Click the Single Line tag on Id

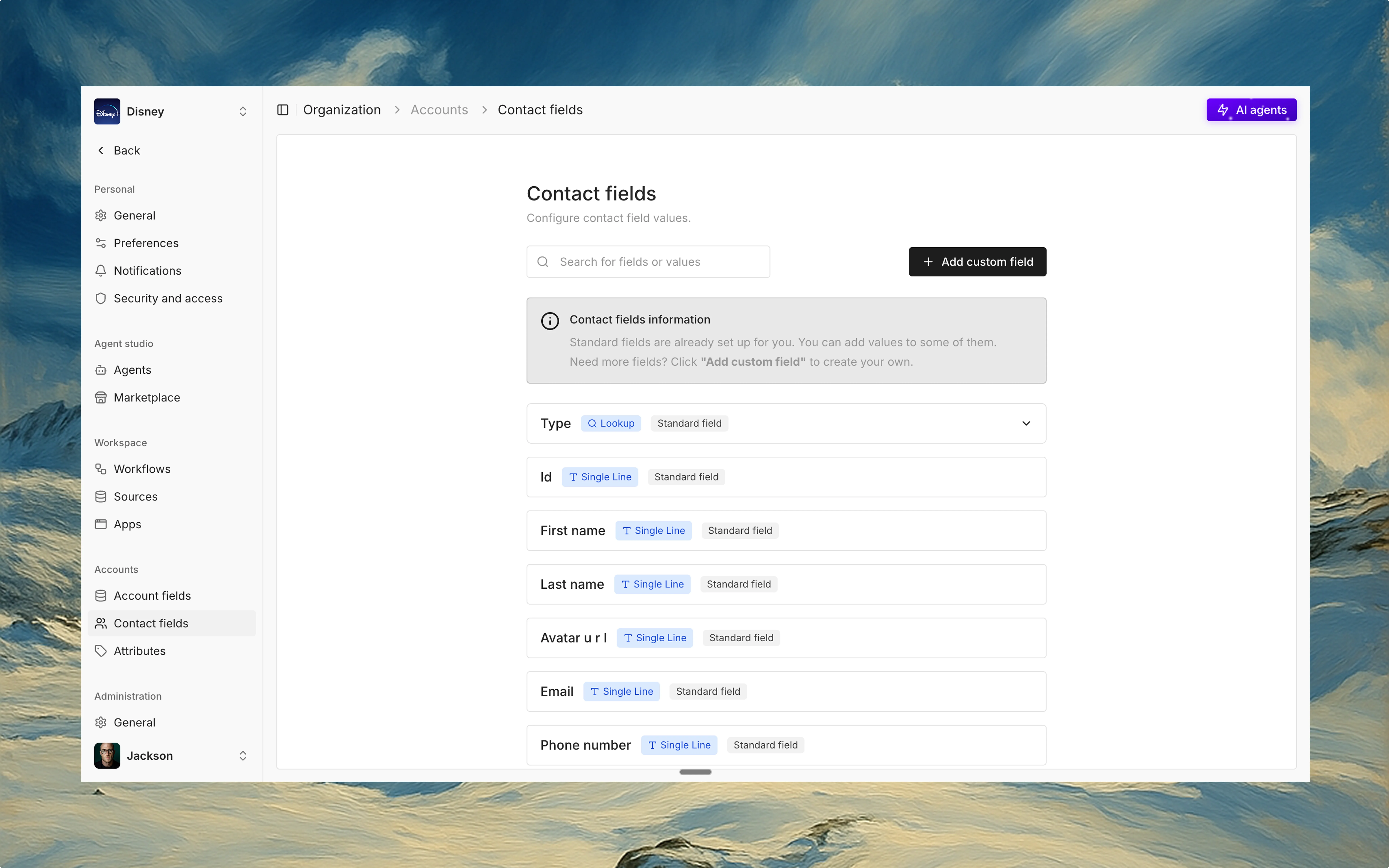tap(600, 477)
